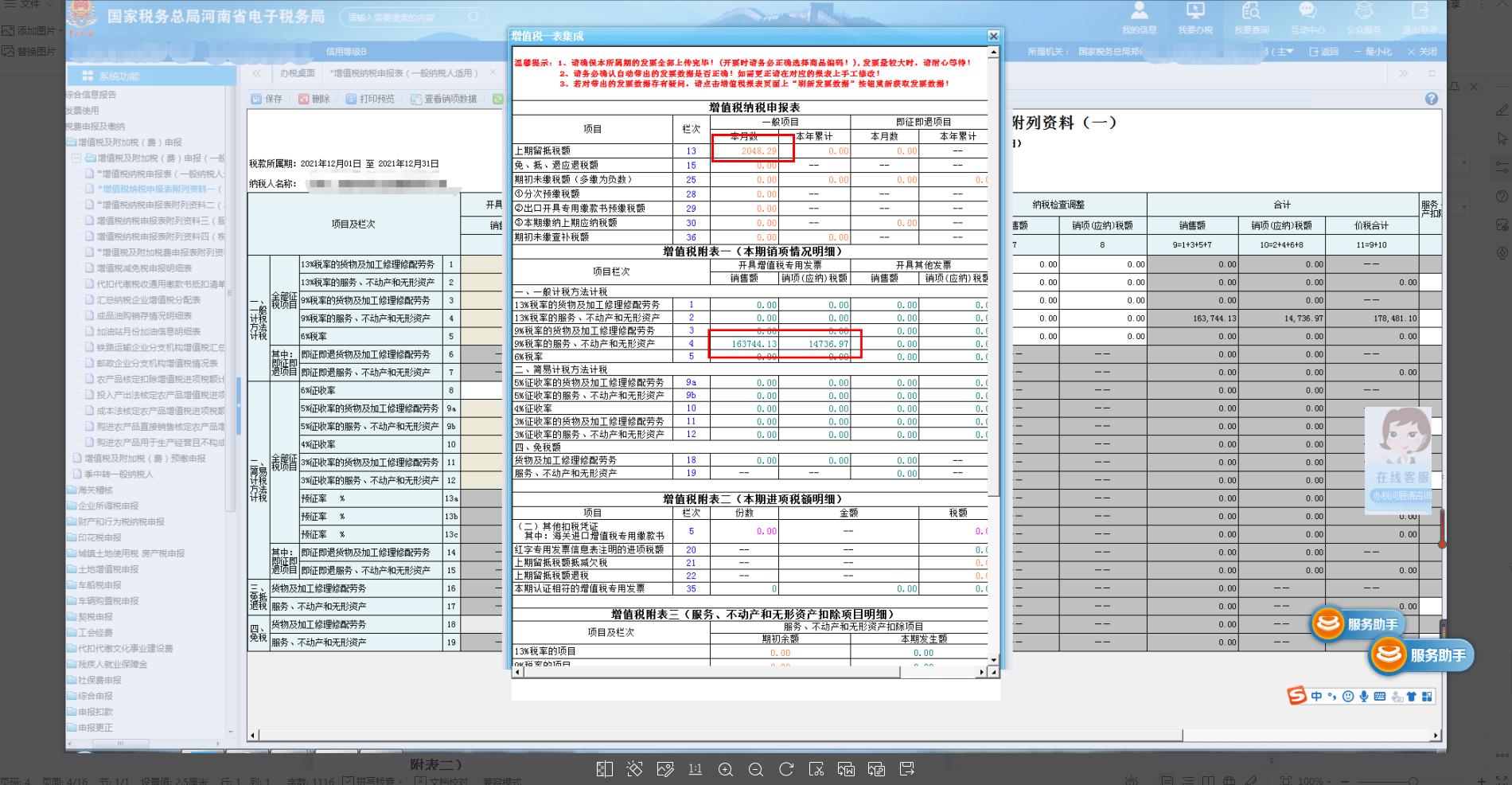Click the zoom in magnifier icon
This screenshot has width=1512, height=785.
click(725, 769)
